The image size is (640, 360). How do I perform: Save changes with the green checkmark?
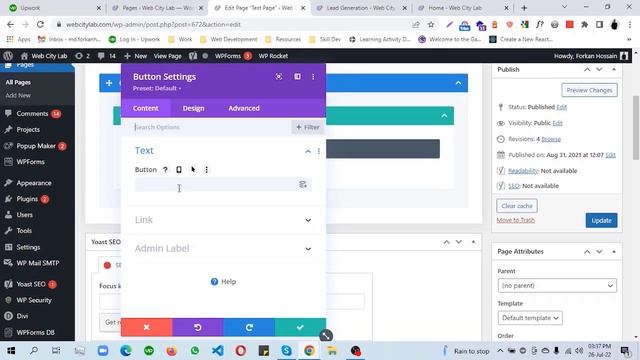[x=300, y=327]
